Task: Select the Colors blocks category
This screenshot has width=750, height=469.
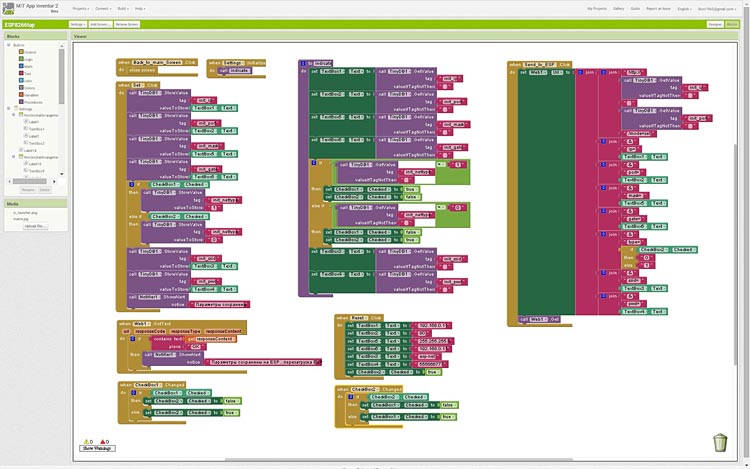Action: coord(28,87)
